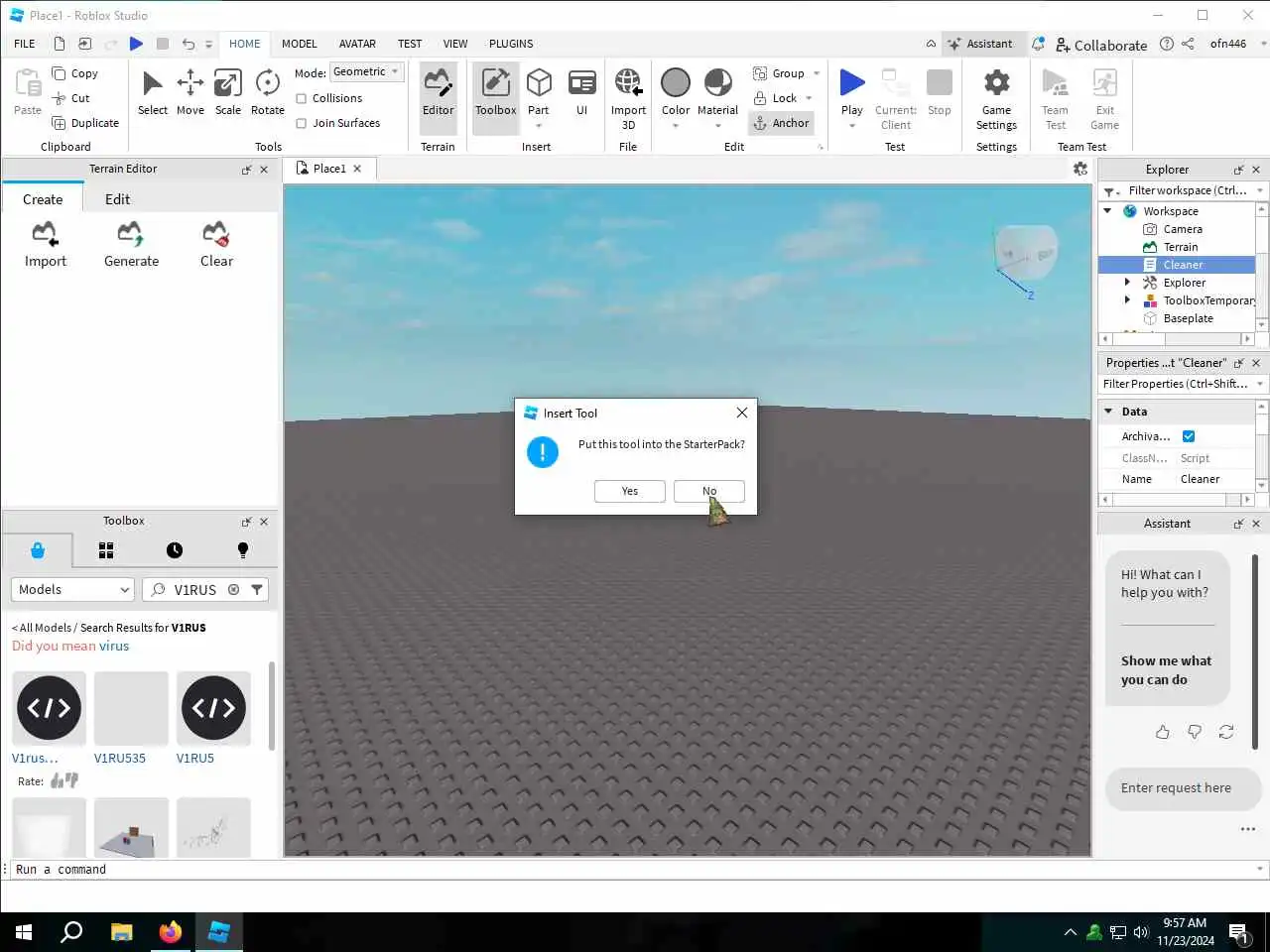Open Toolbox Creations lightbulb tab
This screenshot has width=1270, height=952.
click(x=243, y=550)
